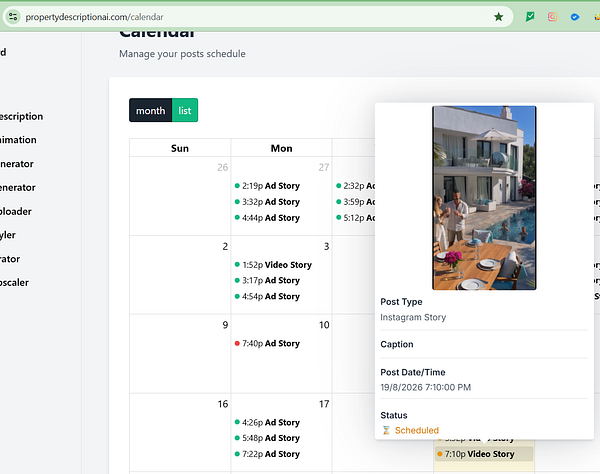Open the blue checkmark browser extension

tap(574, 17)
